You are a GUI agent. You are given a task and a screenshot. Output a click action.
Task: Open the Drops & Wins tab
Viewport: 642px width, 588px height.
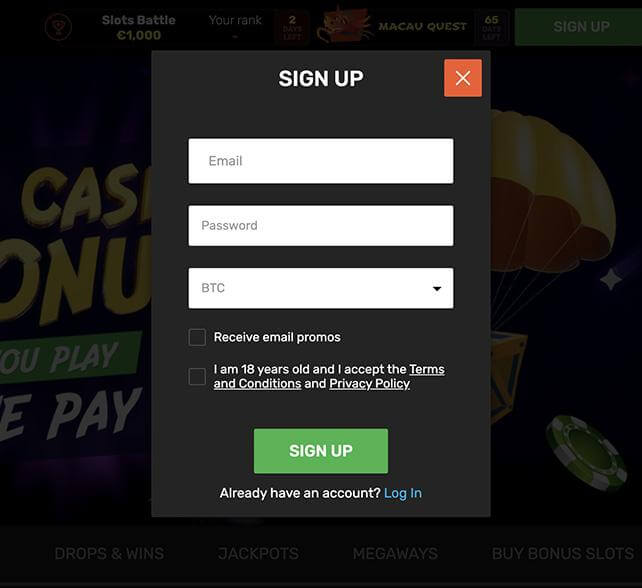pos(109,554)
